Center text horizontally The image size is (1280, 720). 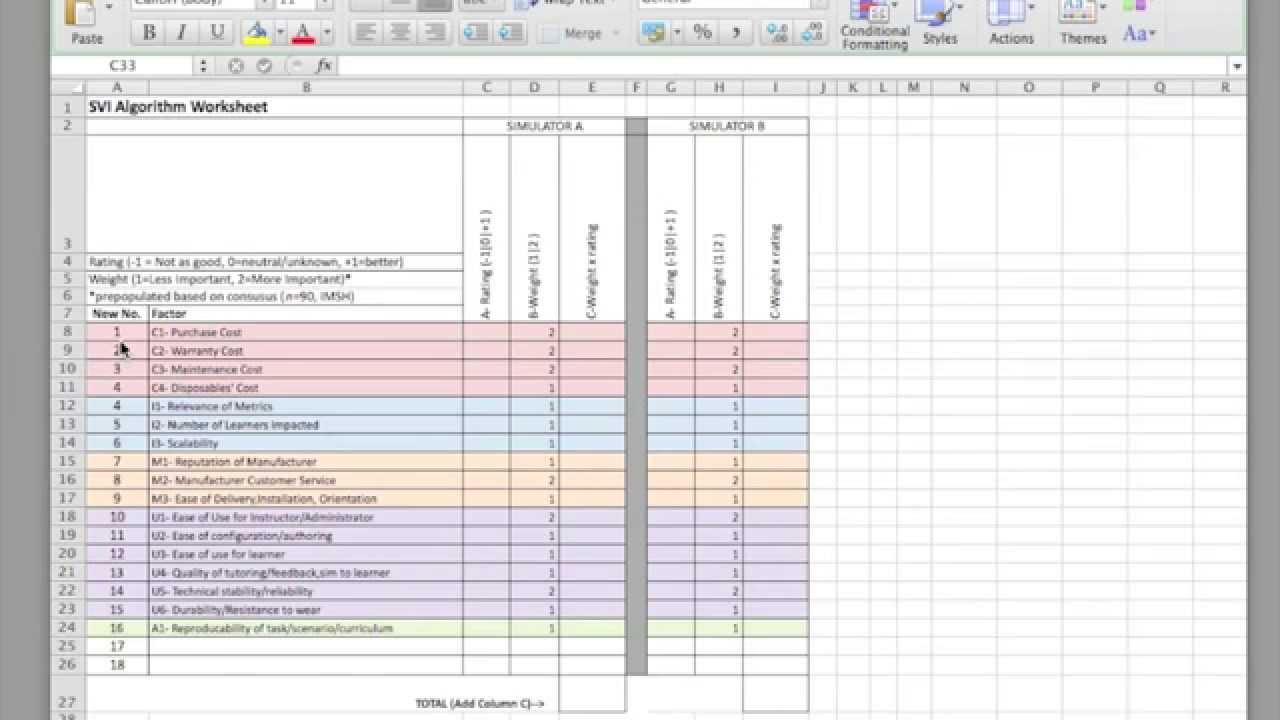coord(400,32)
